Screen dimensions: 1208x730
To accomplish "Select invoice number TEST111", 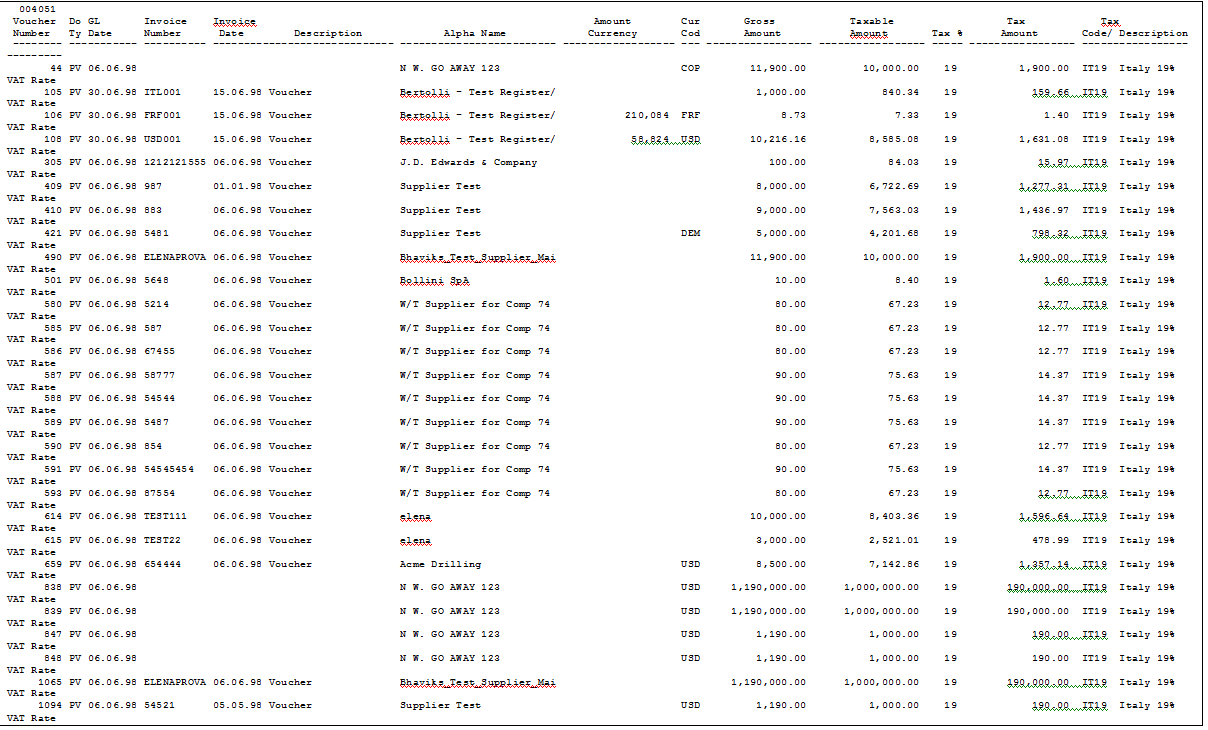I will pos(166,517).
